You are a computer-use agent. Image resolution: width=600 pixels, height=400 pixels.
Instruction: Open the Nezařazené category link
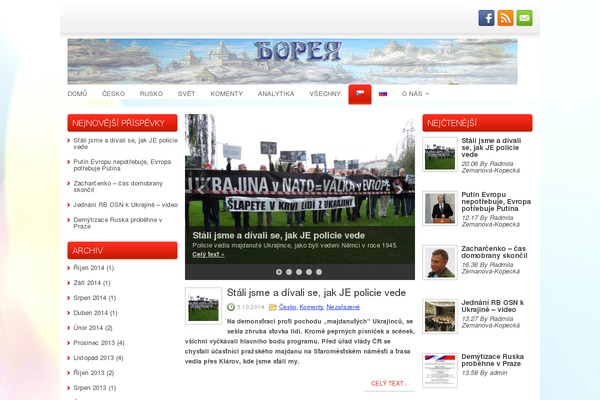[x=343, y=307]
